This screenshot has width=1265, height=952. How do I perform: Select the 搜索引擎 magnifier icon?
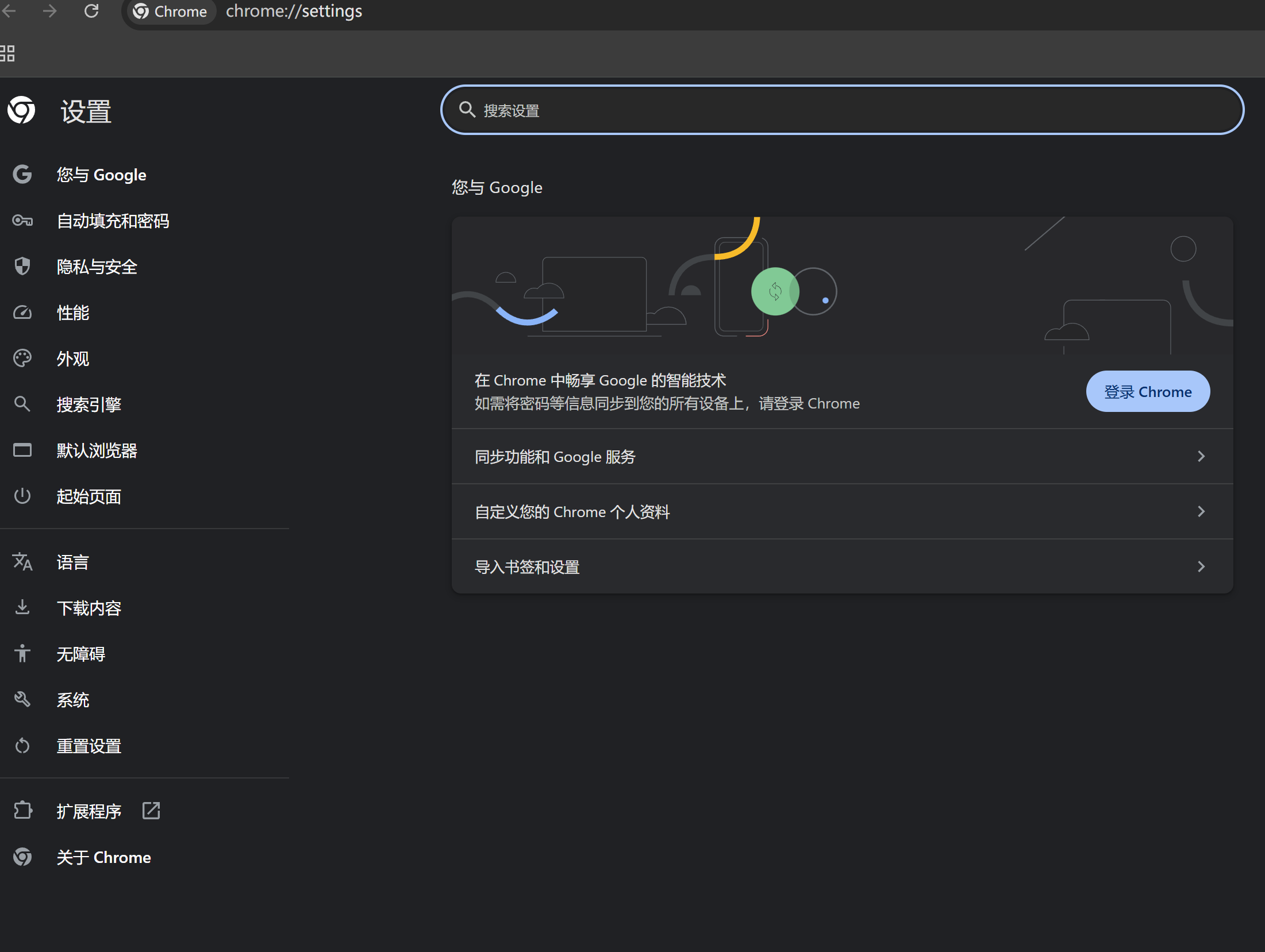coord(22,404)
